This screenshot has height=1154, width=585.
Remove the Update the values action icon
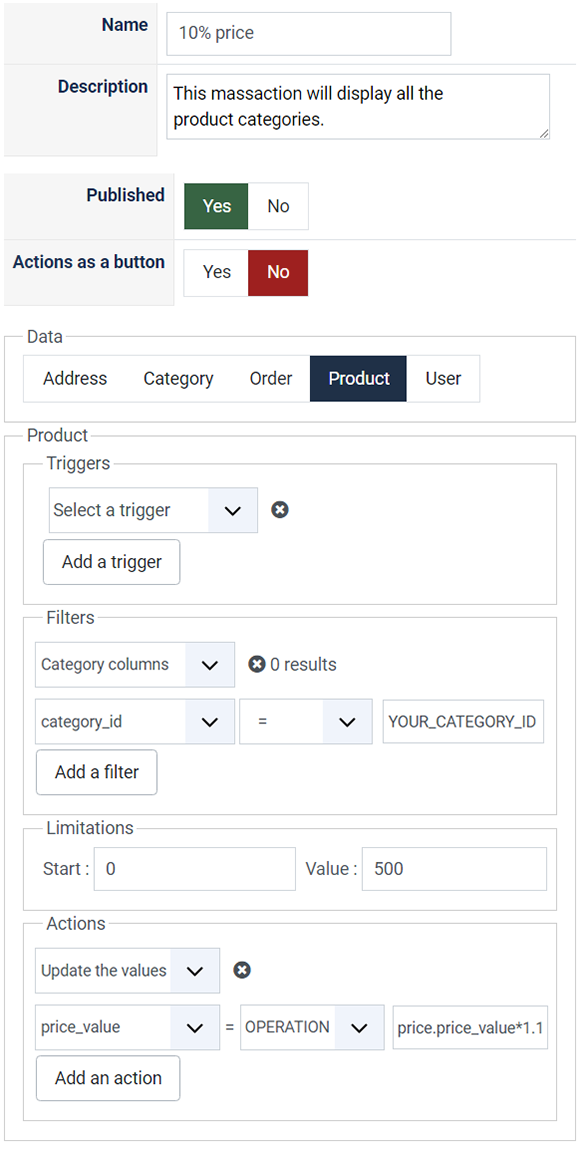pos(242,970)
